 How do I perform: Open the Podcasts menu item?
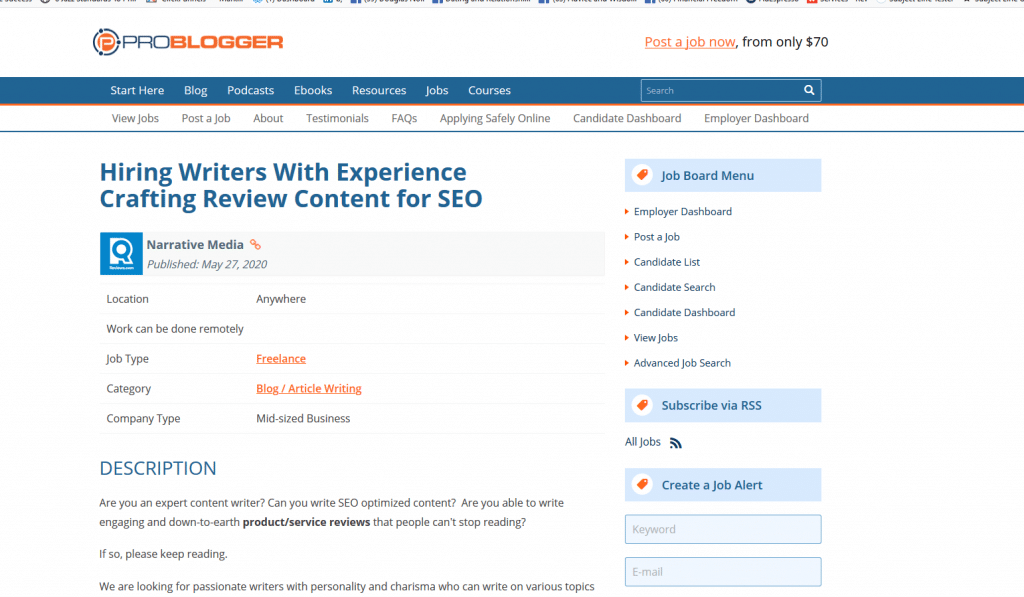(x=250, y=90)
